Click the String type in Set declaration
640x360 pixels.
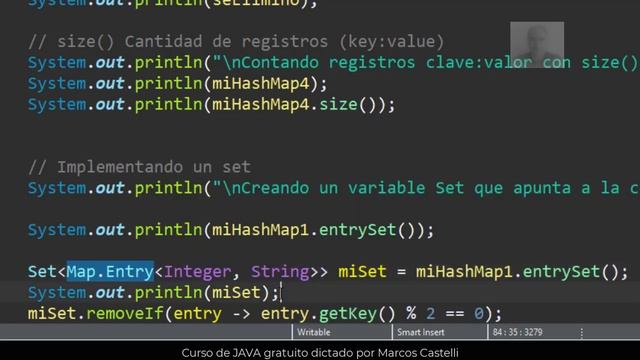coord(280,271)
